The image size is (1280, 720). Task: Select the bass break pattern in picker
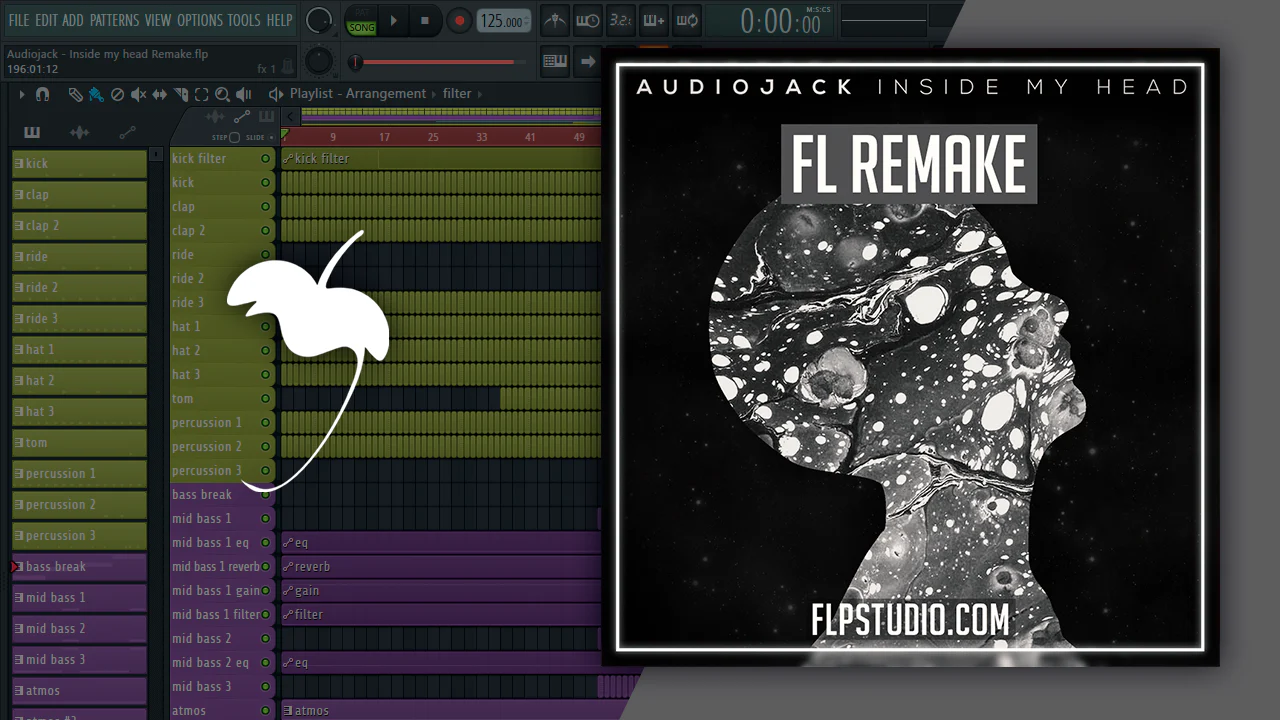79,566
